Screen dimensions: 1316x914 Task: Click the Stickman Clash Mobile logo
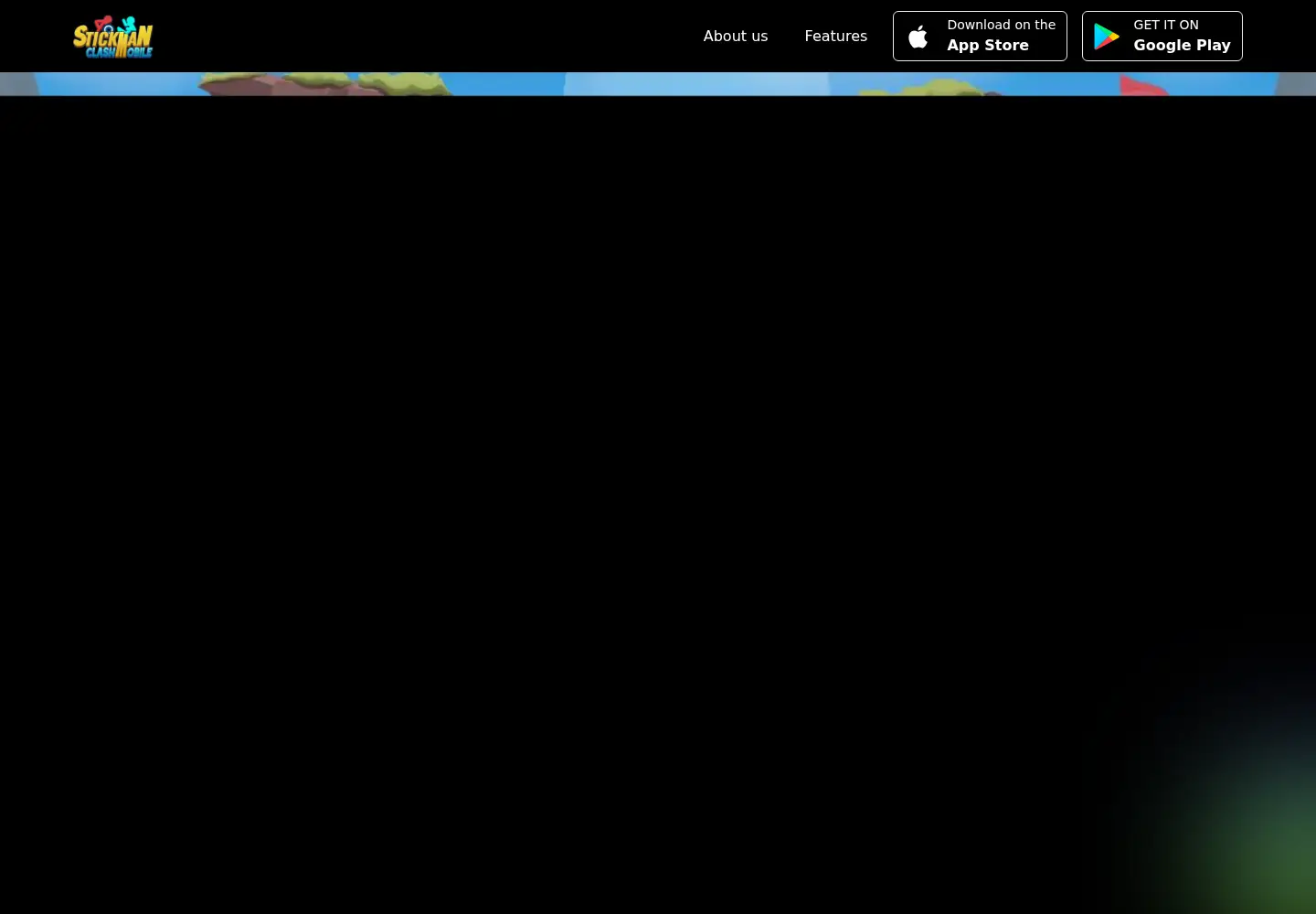113,37
